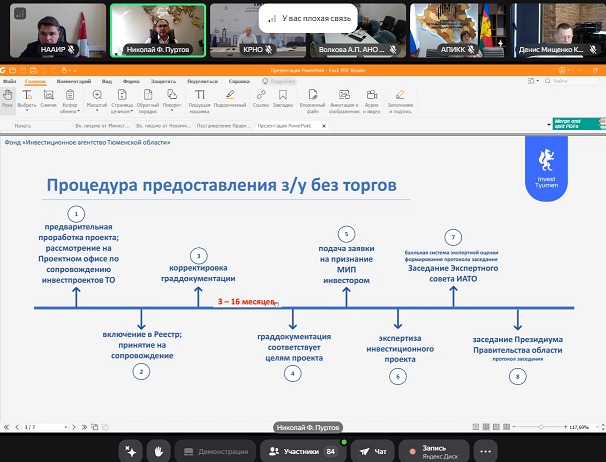Screen dimensions: 606x462
Task: Click the Аудио и видео tool
Action: point(372,97)
